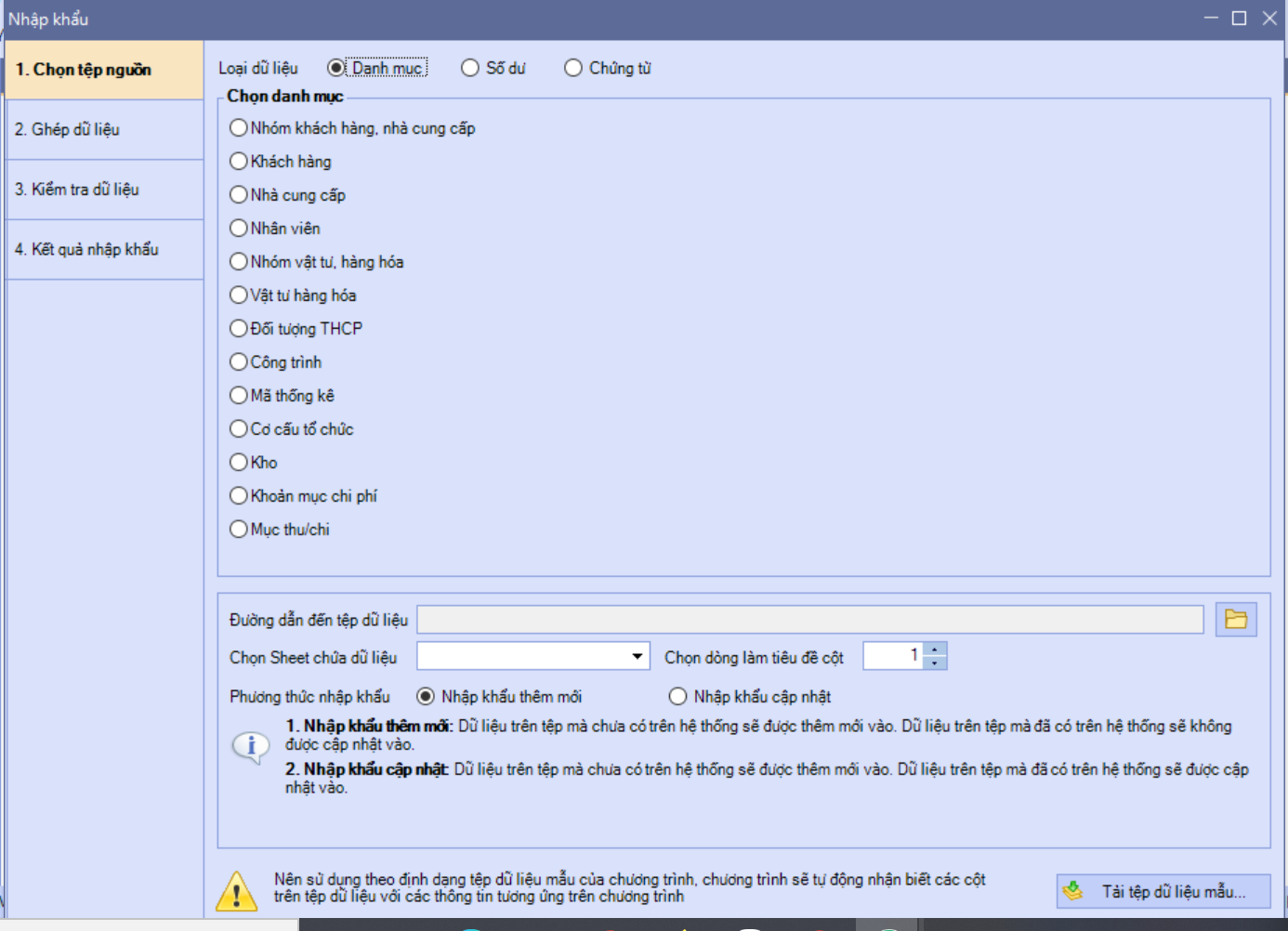Screen dimensions: 1288x931
Task: Open step 3. Kiểm tra dữ liệu
Action: (x=104, y=190)
